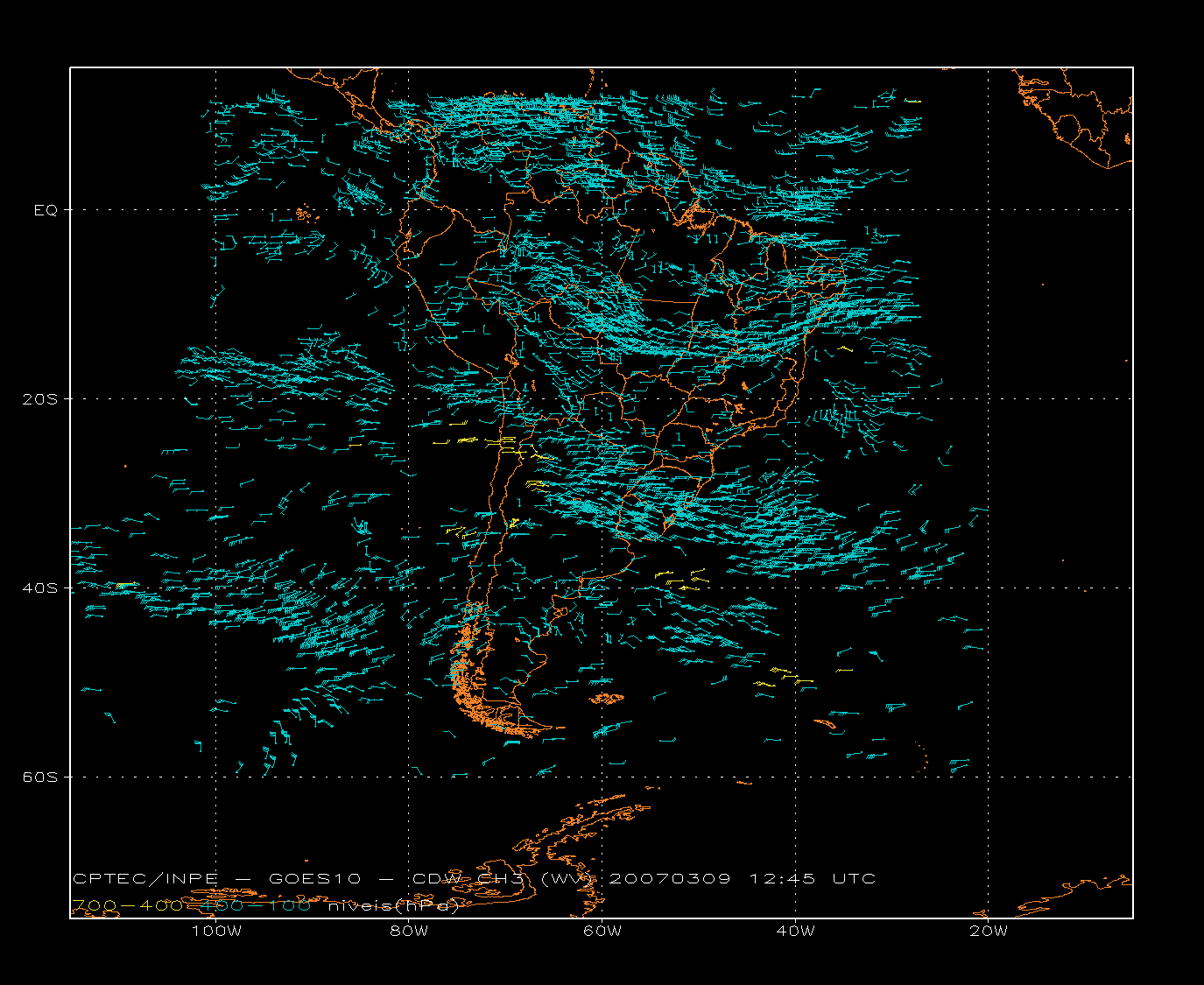
Task: Click the EQ latitude label
Action: coord(46,210)
